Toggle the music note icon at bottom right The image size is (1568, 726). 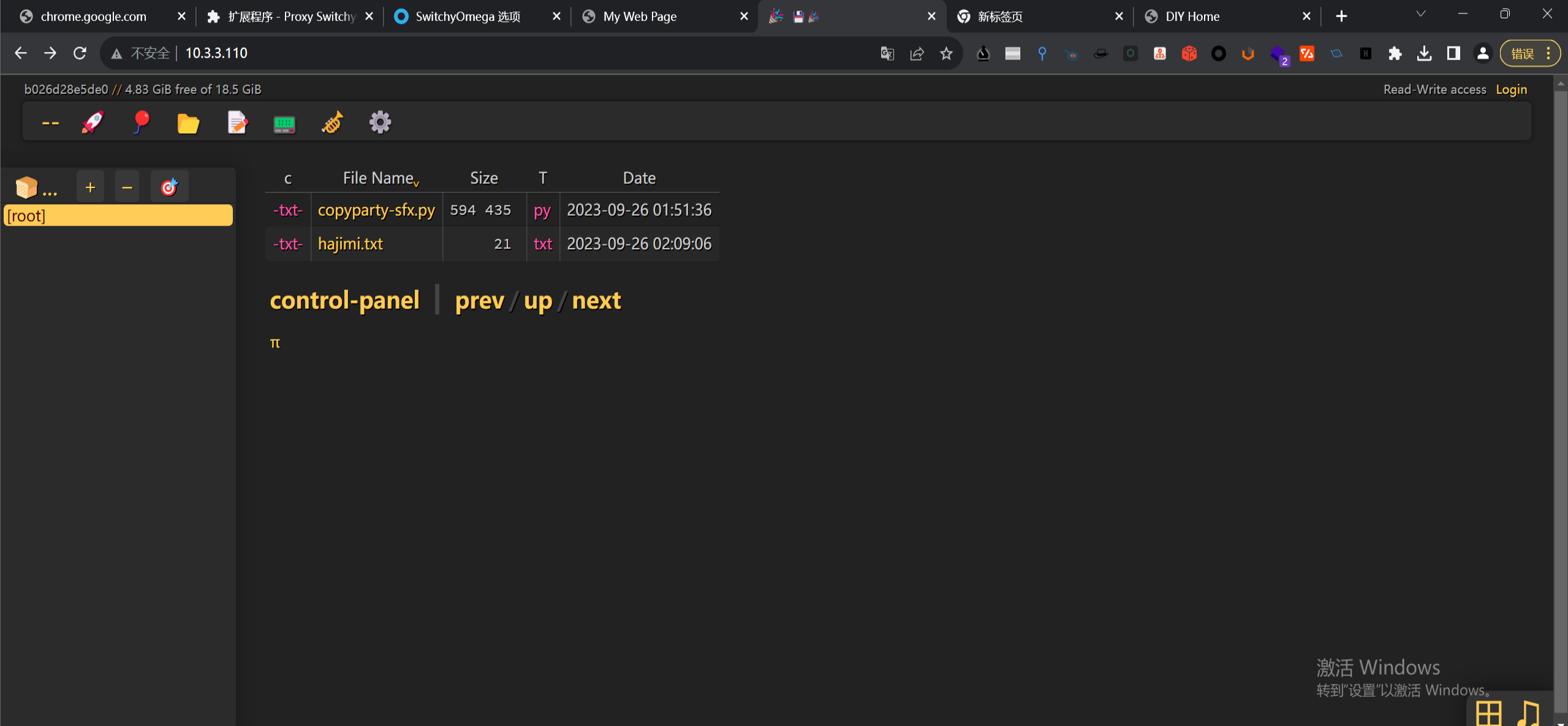(1528, 713)
